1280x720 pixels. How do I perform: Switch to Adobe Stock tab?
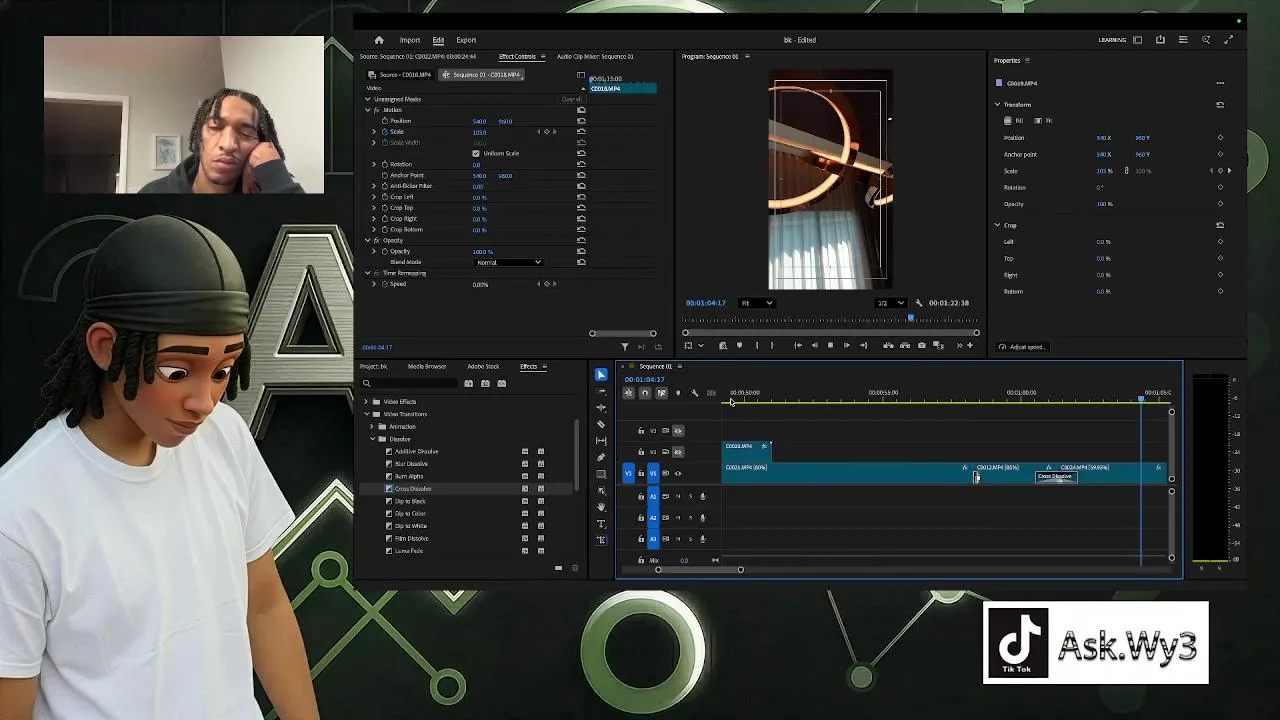[483, 367]
